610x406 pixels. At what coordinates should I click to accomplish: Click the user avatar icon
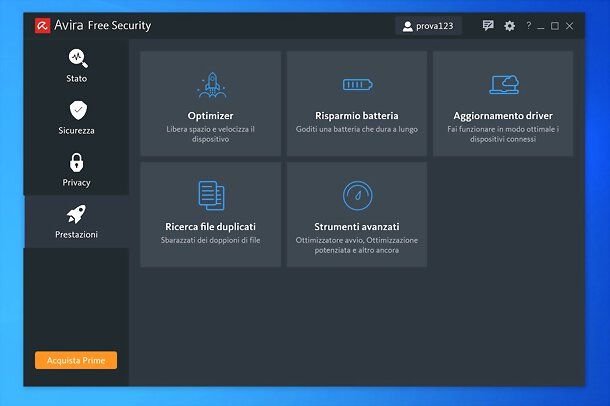[x=407, y=26]
